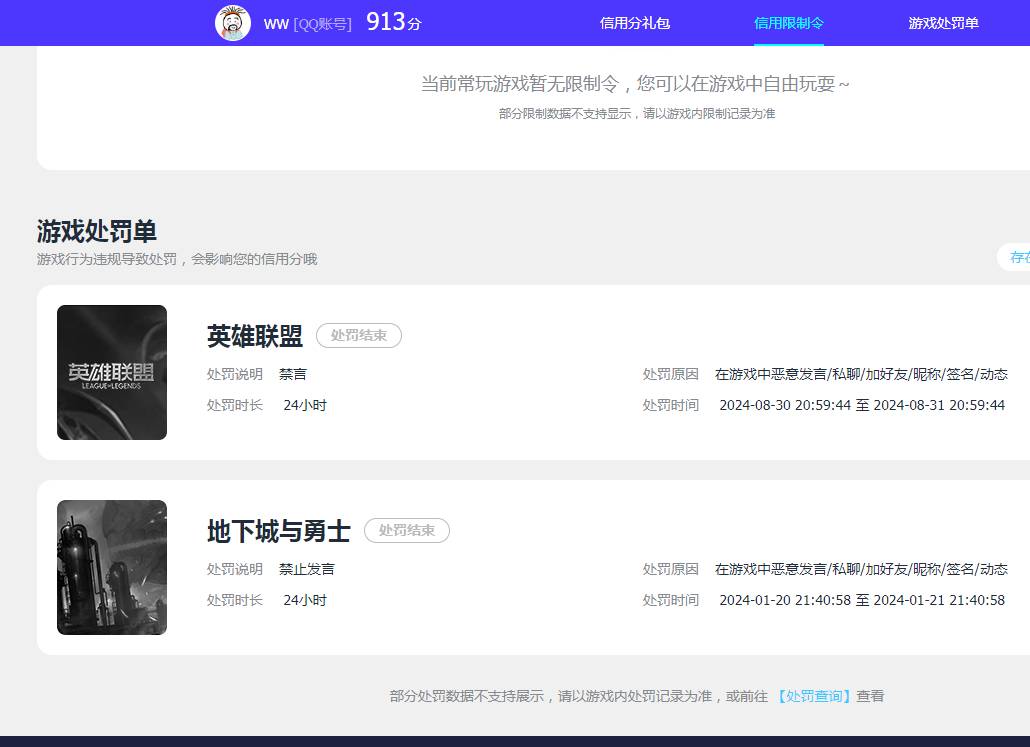This screenshot has width=1030, height=747.
Task: Click the 处罚结束 badge on 英雄联盟
Action: pyautogui.click(x=359, y=336)
